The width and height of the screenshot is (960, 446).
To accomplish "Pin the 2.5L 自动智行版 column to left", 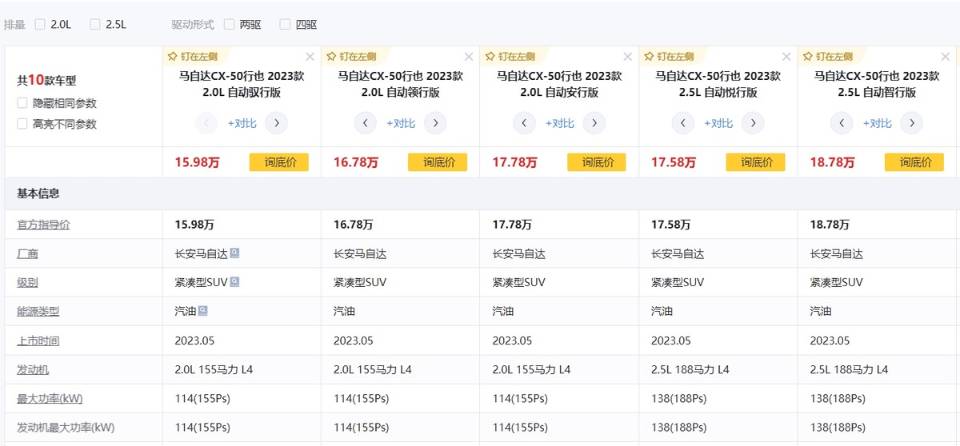I will [838, 57].
